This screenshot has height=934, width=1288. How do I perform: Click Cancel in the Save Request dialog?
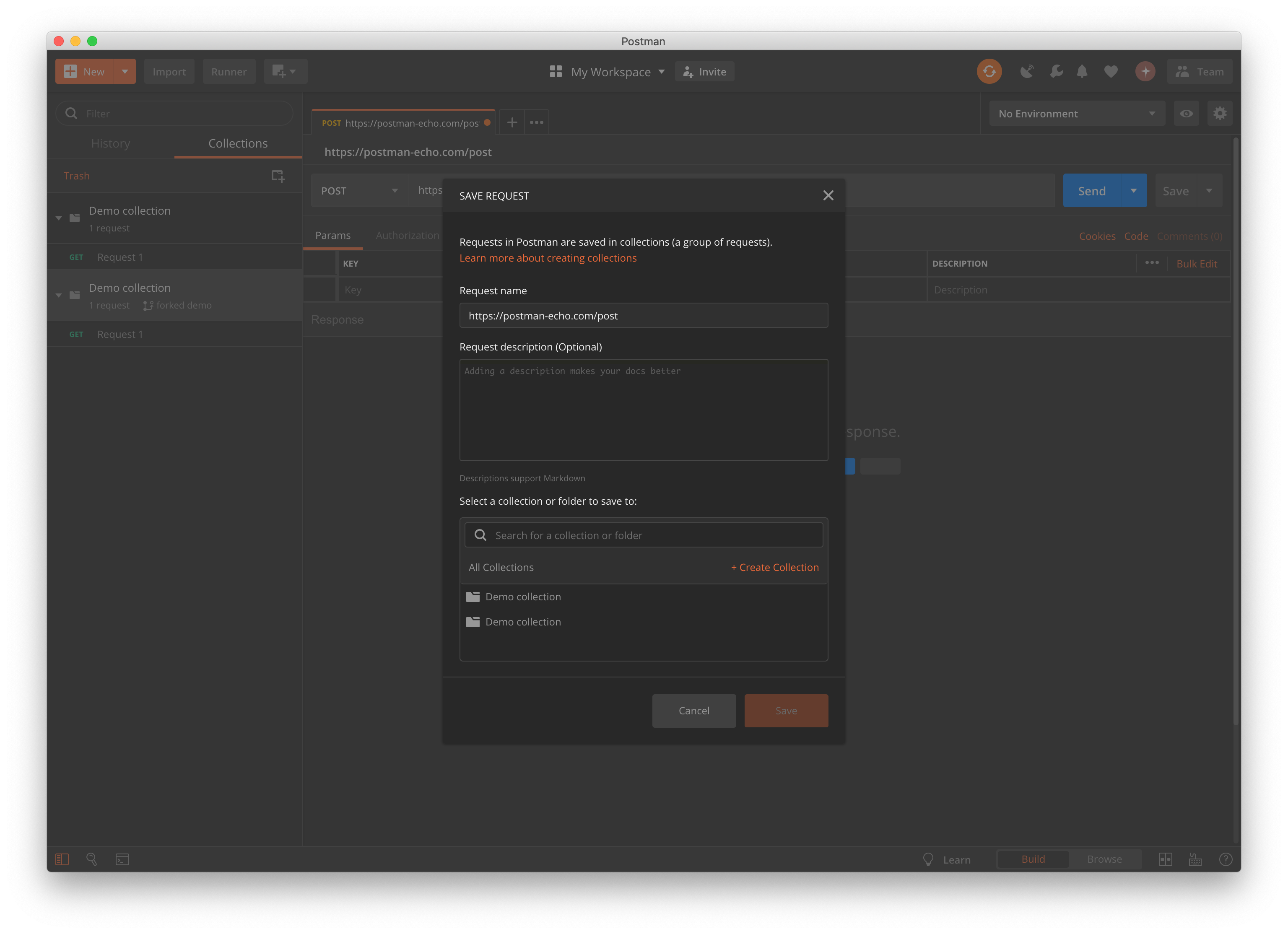(x=694, y=710)
